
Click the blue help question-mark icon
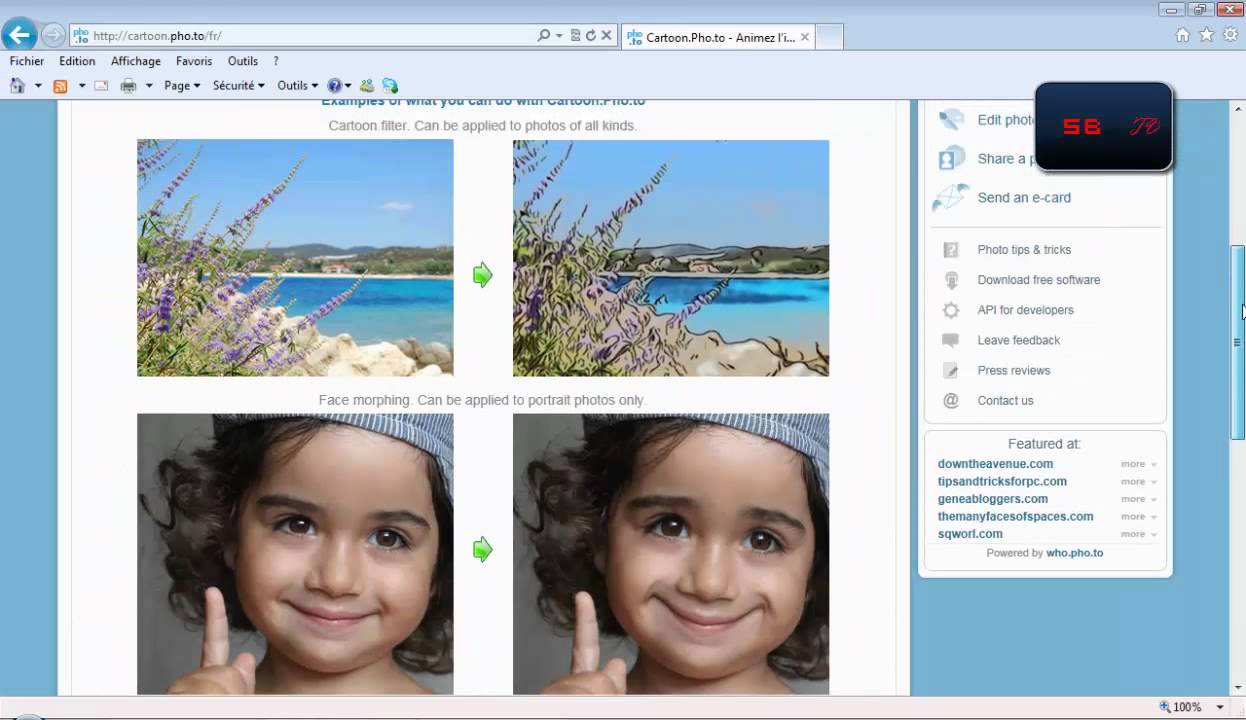point(334,86)
